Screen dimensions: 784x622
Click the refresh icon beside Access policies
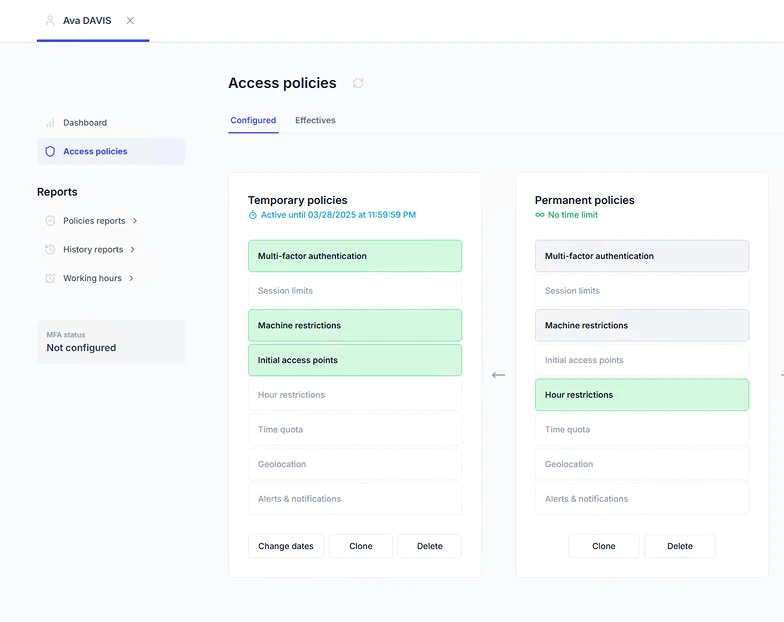pos(358,83)
